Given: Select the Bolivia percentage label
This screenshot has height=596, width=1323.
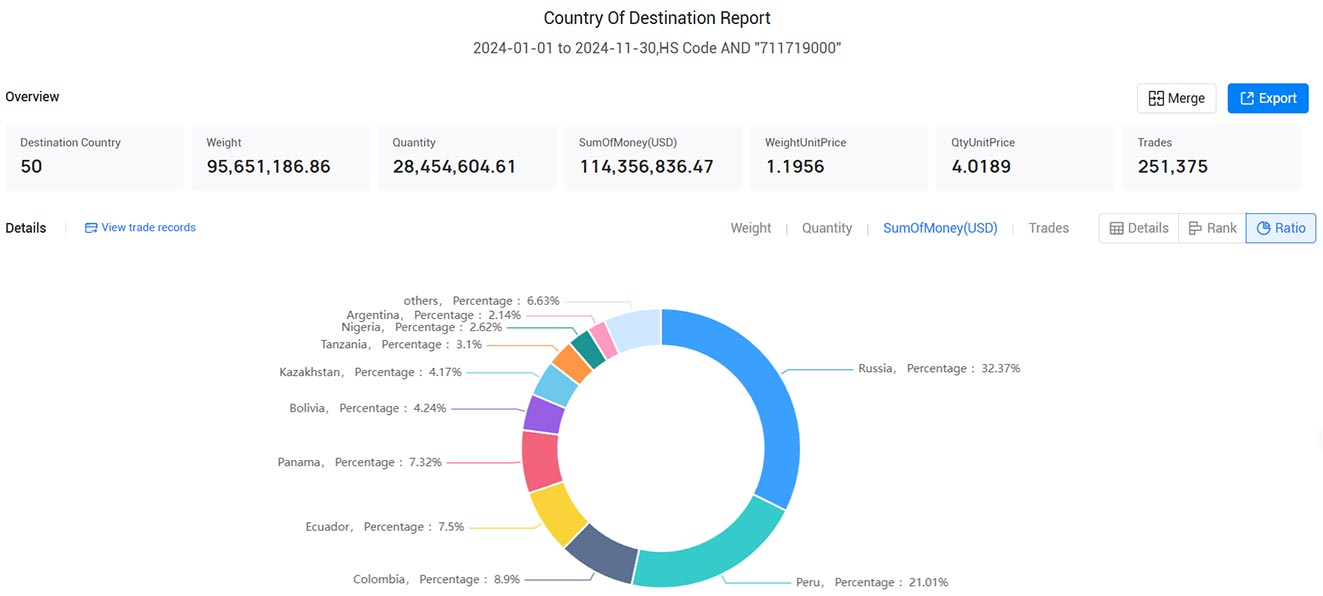Looking at the screenshot, I should [368, 408].
